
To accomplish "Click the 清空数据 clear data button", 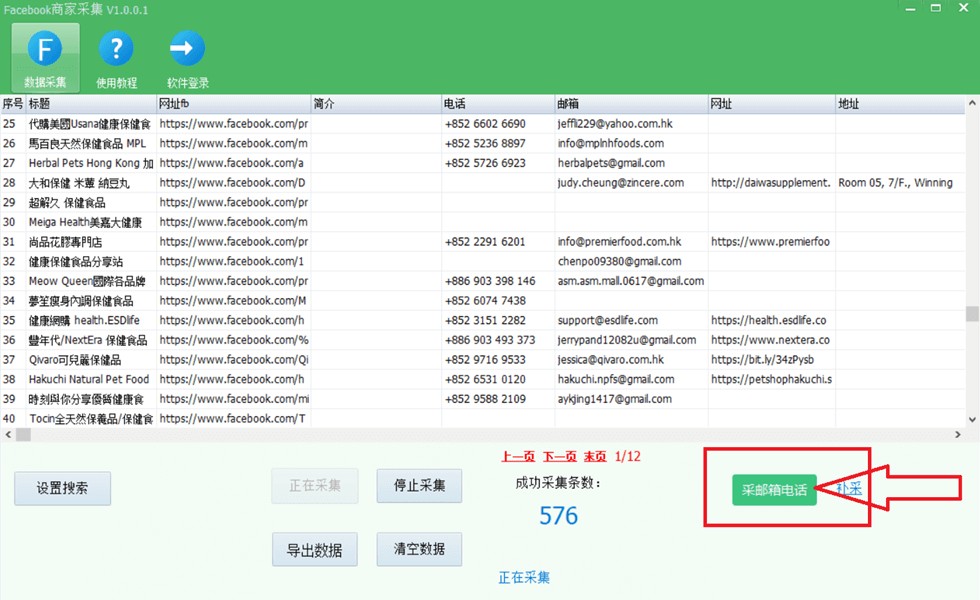I will (x=419, y=549).
